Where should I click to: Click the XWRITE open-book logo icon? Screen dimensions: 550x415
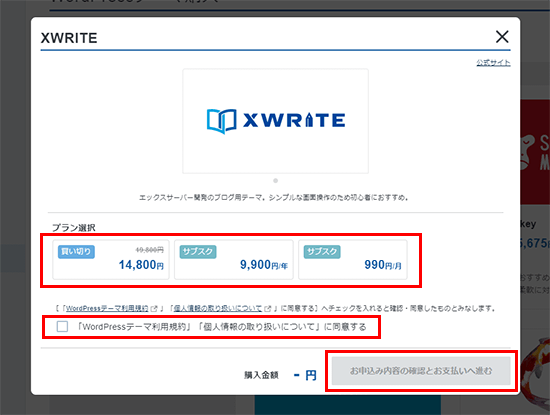221,121
